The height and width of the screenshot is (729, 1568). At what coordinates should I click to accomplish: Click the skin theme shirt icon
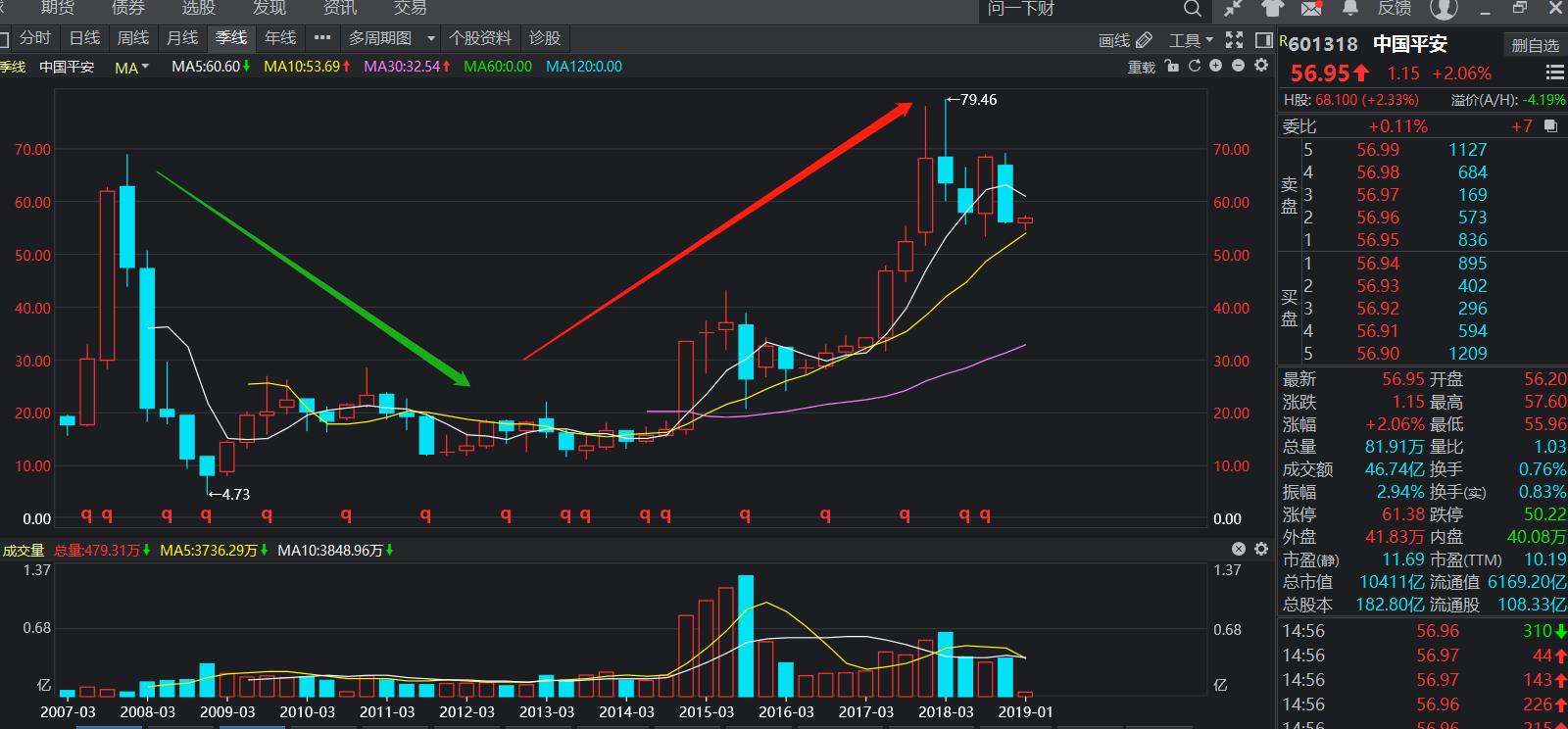(1272, 9)
